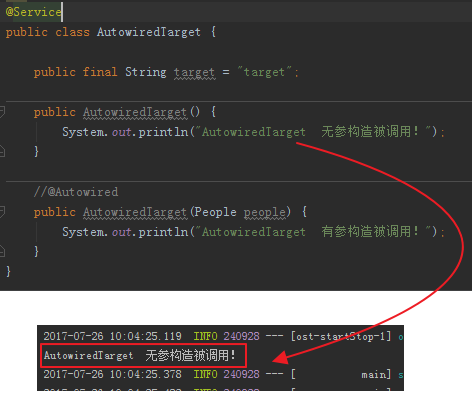Collapse the People constructor fold marker
The image size is (472, 402).
[x=2, y=212]
